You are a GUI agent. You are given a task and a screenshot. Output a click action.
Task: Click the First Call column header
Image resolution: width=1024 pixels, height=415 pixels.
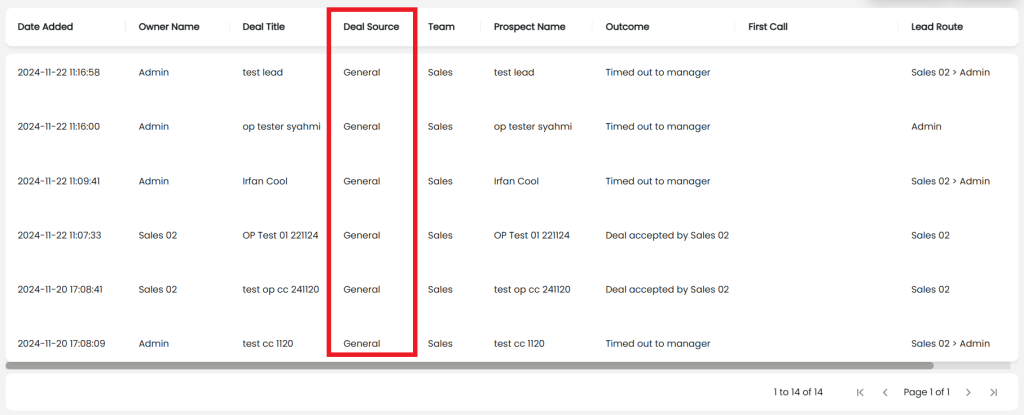(768, 27)
